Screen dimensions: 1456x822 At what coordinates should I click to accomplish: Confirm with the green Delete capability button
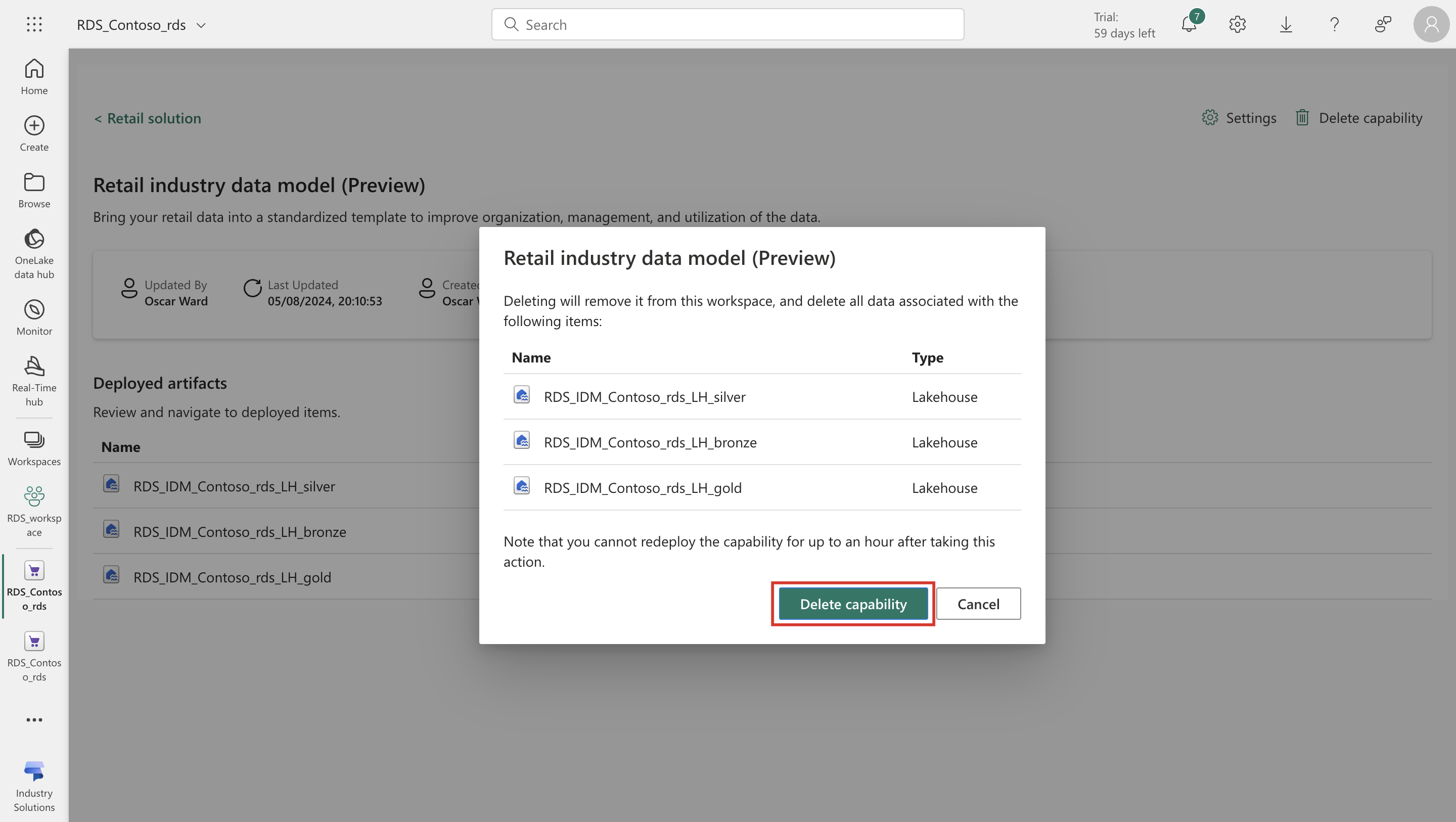pyautogui.click(x=853, y=604)
